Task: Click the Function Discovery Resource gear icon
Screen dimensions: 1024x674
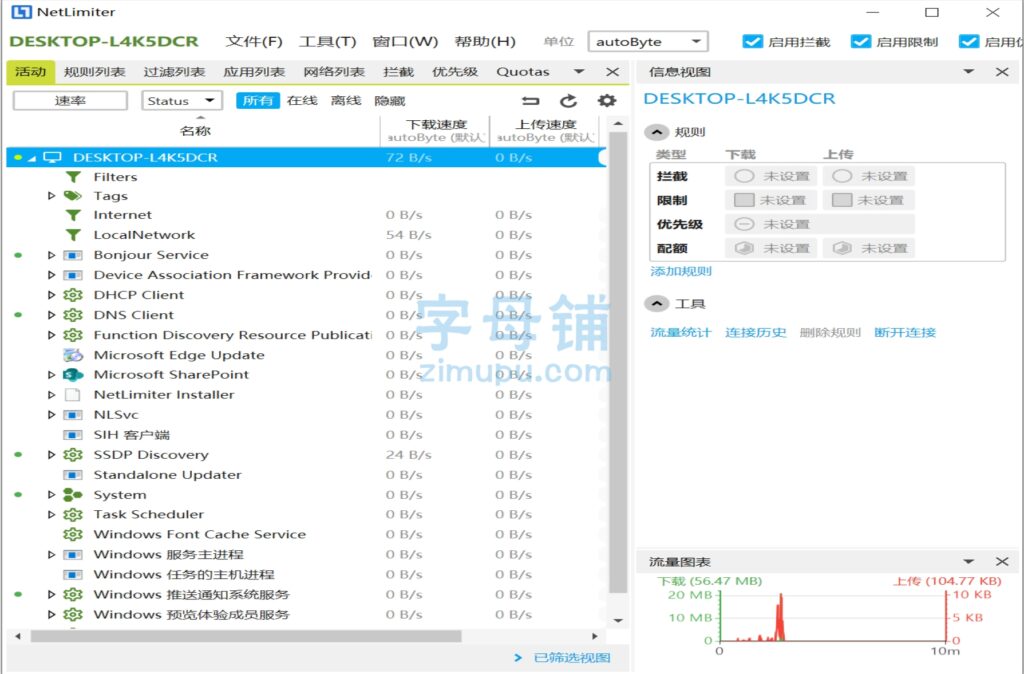Action: coord(72,335)
